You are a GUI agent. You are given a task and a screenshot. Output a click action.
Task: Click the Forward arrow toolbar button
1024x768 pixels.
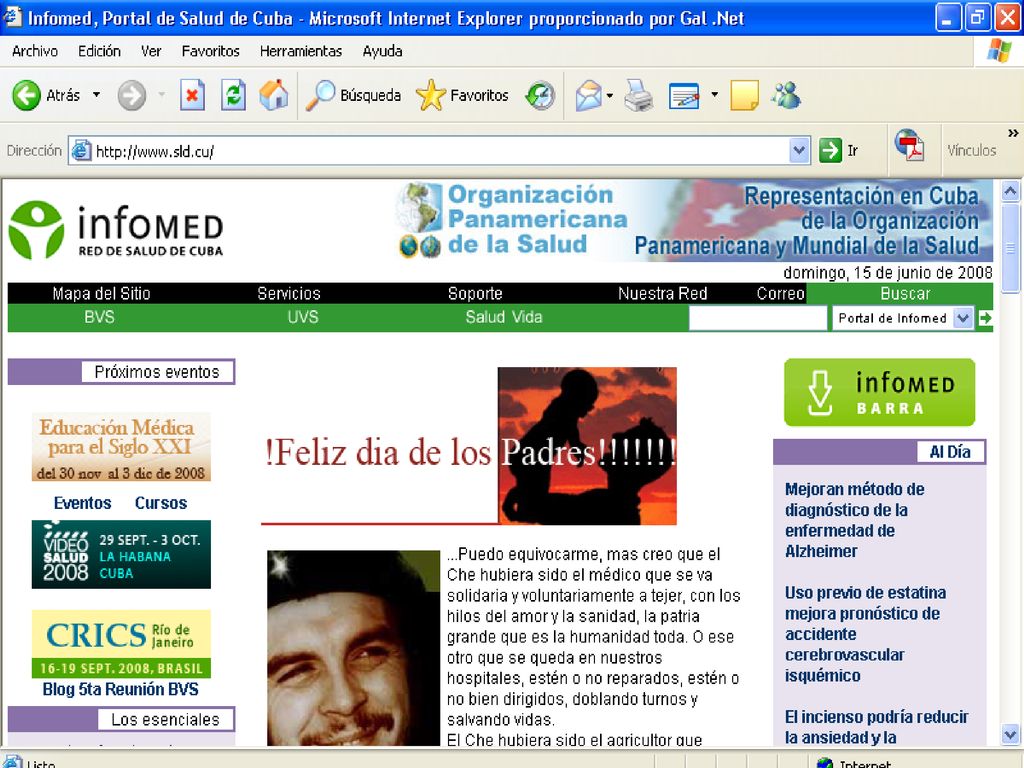(x=131, y=96)
